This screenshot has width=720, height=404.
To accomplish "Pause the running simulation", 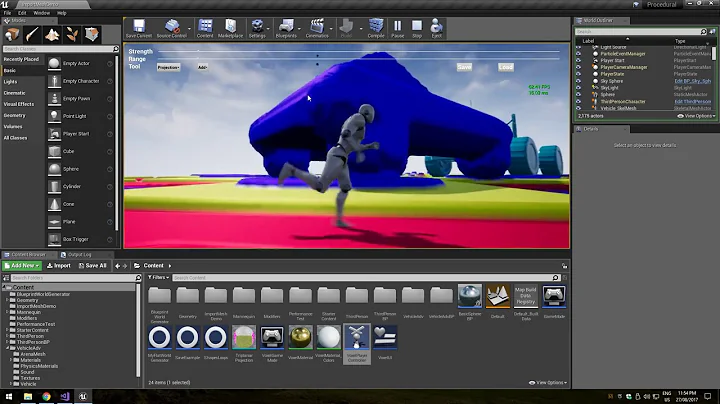I will tap(398, 28).
